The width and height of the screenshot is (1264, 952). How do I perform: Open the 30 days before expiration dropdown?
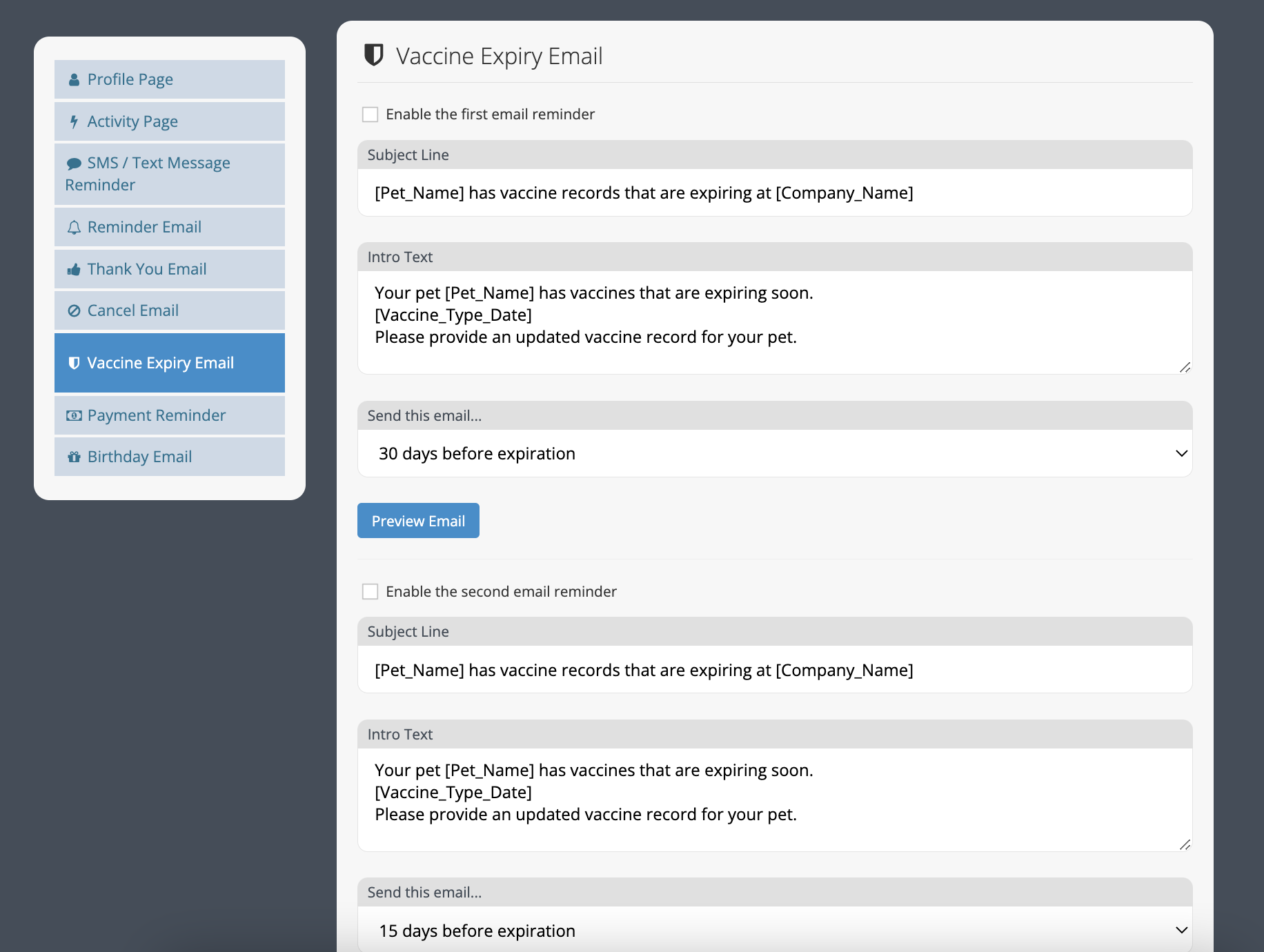tap(775, 453)
